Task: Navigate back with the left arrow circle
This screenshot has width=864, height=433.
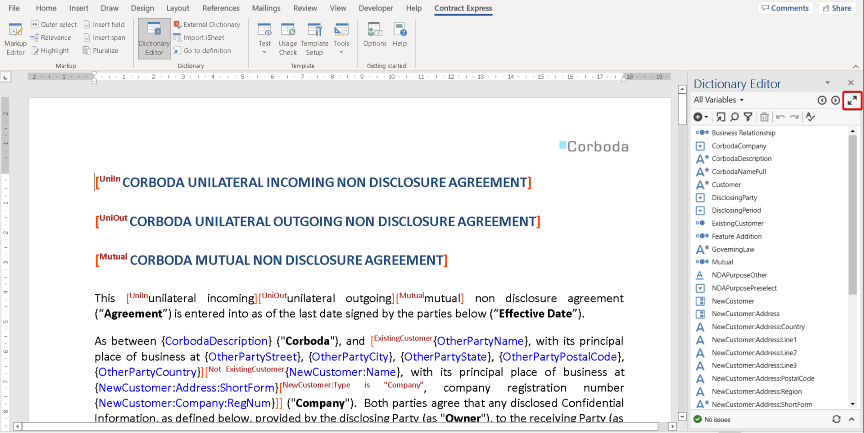Action: 822,100
